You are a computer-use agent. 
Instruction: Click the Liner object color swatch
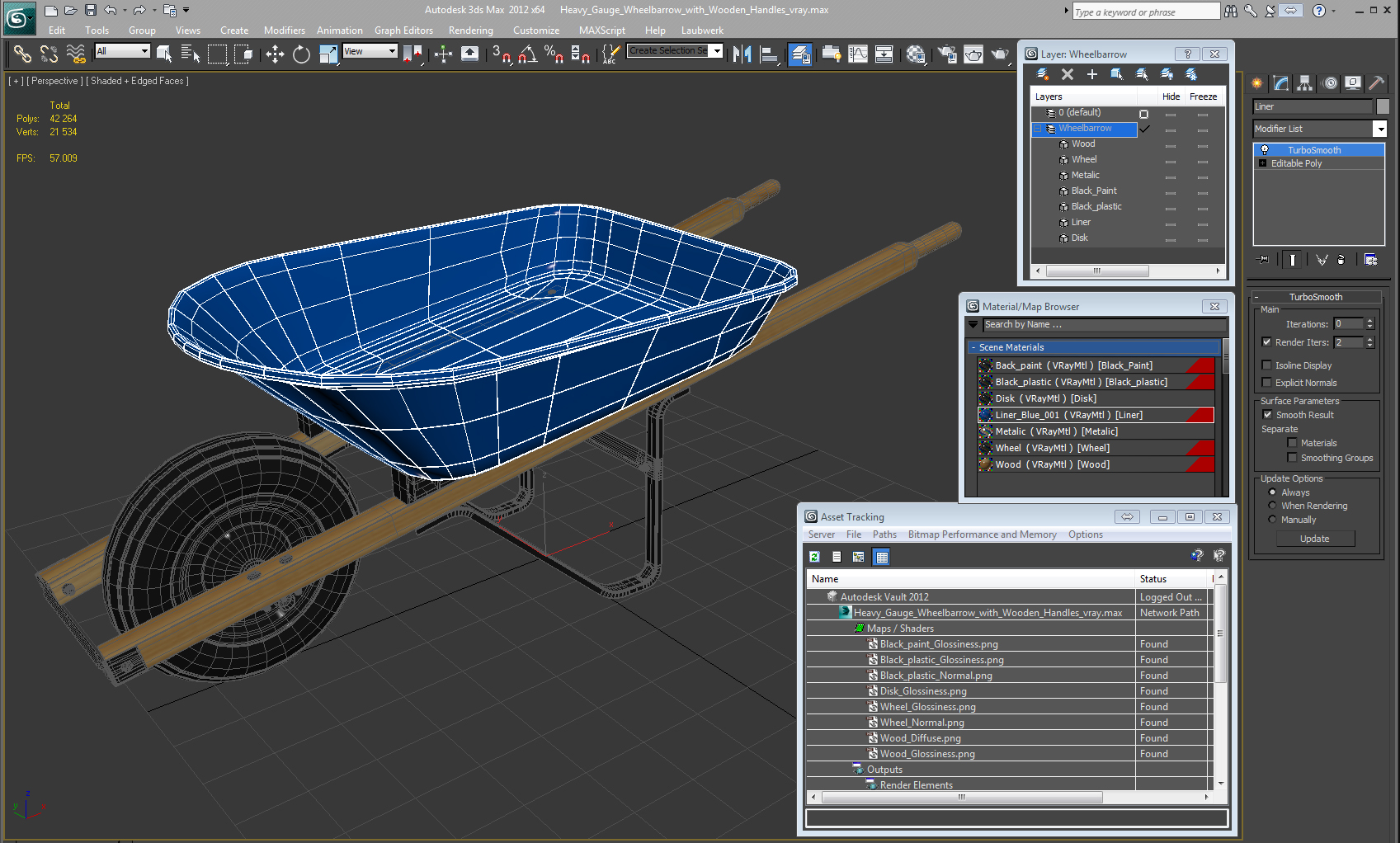[1383, 106]
